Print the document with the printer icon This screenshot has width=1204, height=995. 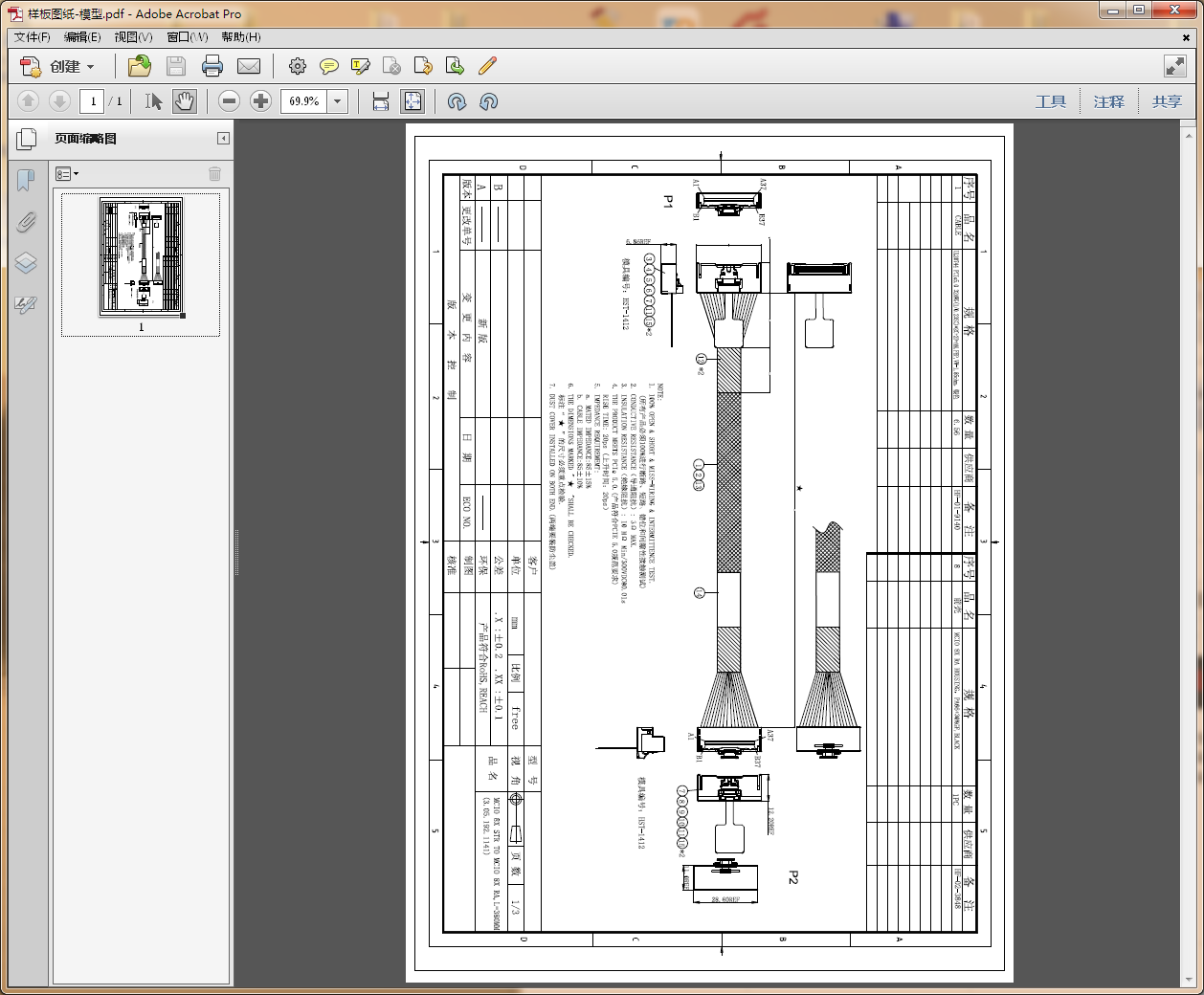[212, 66]
